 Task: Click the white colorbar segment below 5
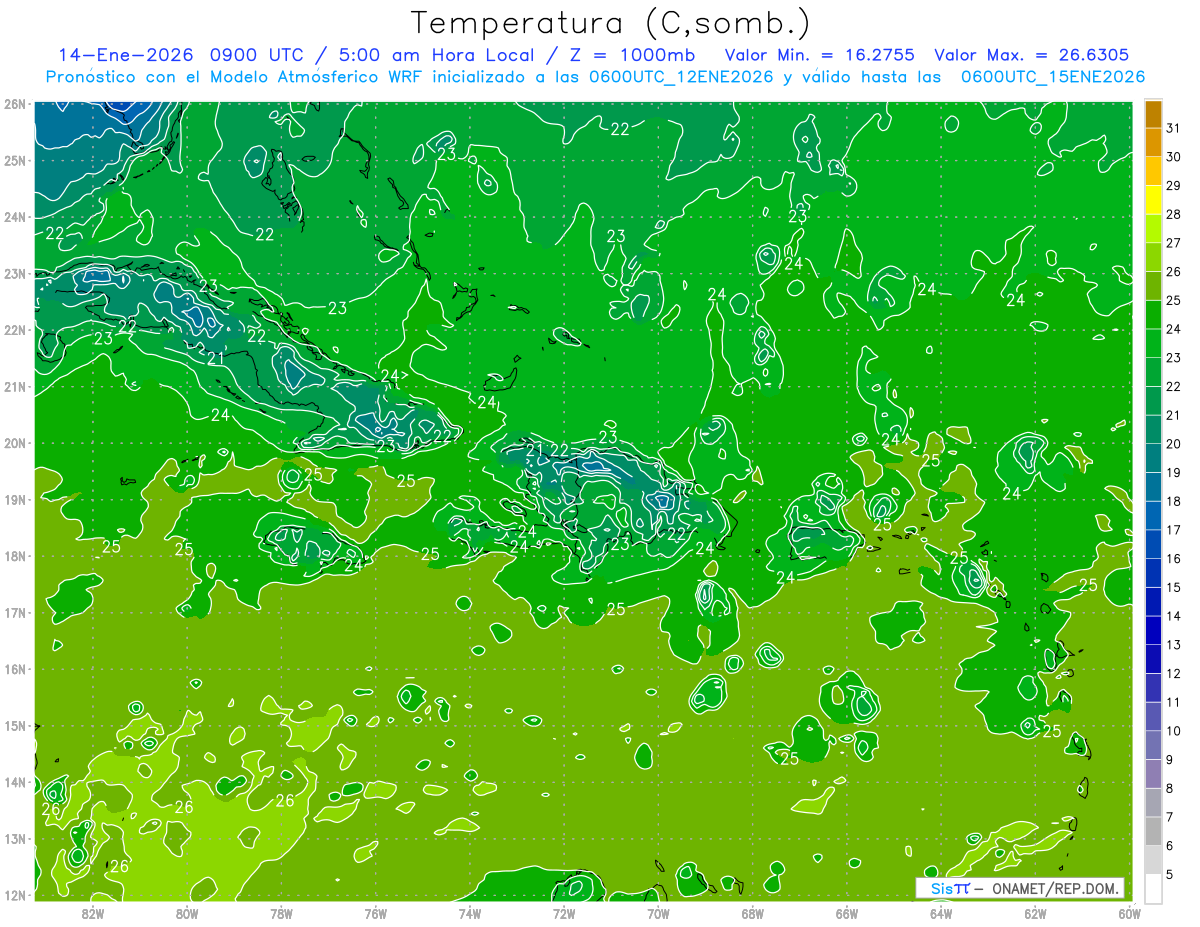1153,889
